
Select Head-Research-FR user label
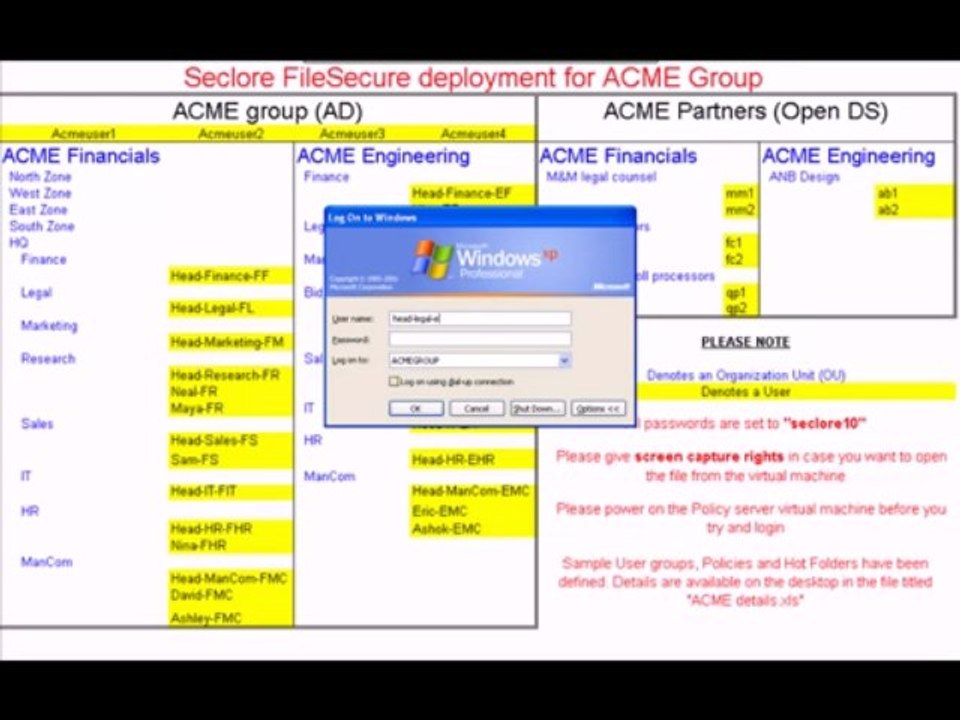pyautogui.click(x=225, y=375)
